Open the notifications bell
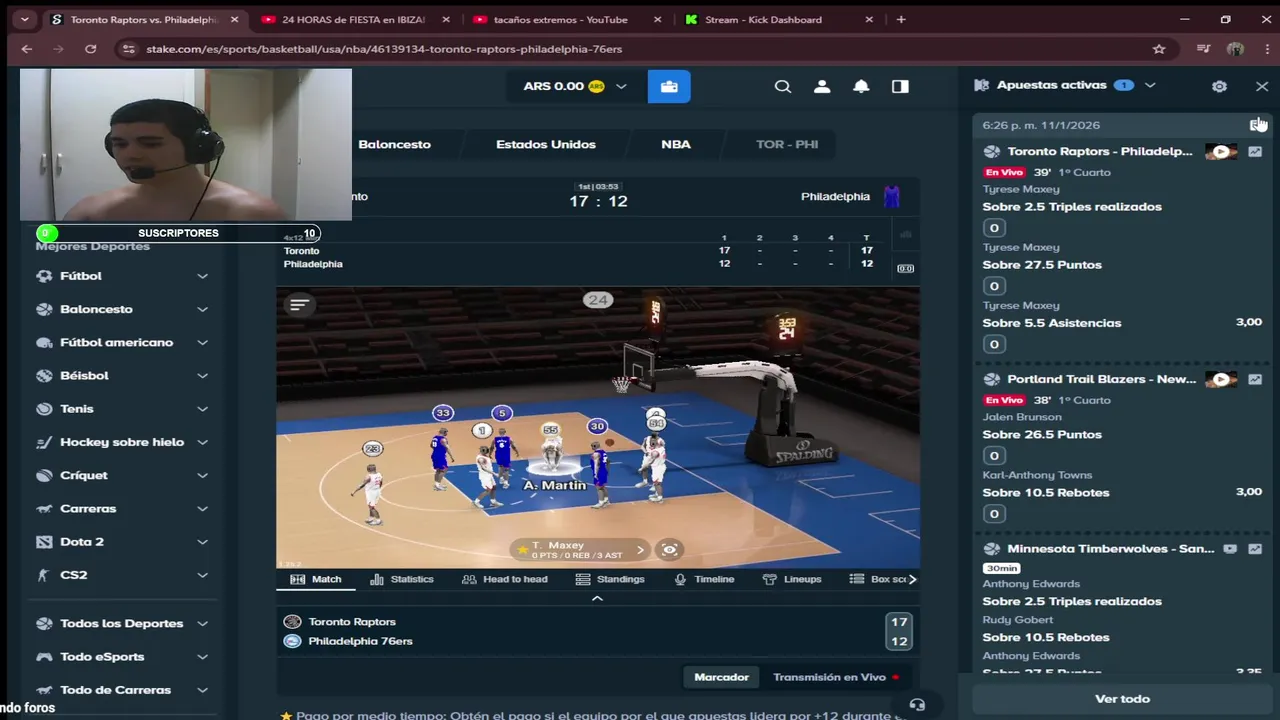Image resolution: width=1280 pixels, height=720 pixels. [861, 87]
